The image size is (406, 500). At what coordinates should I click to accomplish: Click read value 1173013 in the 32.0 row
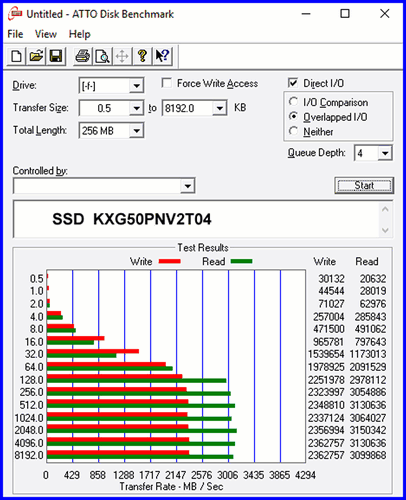point(368,354)
